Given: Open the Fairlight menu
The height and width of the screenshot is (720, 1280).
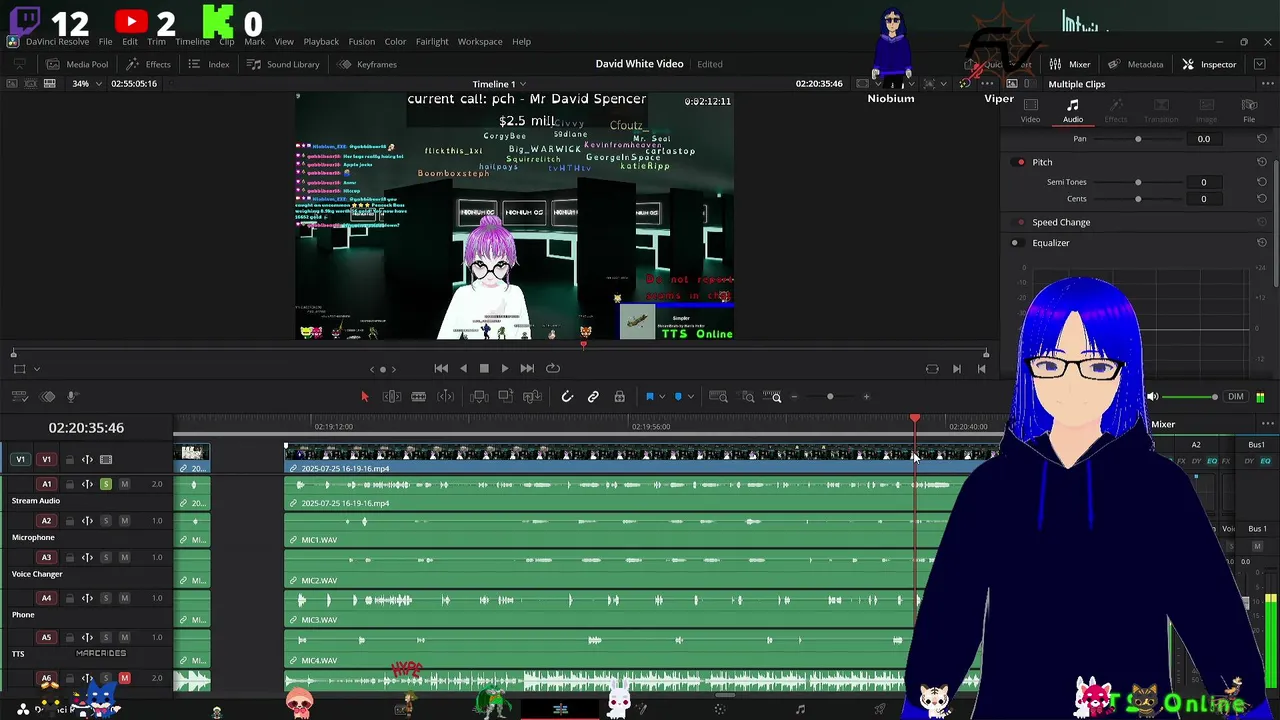Looking at the screenshot, I should 432,42.
